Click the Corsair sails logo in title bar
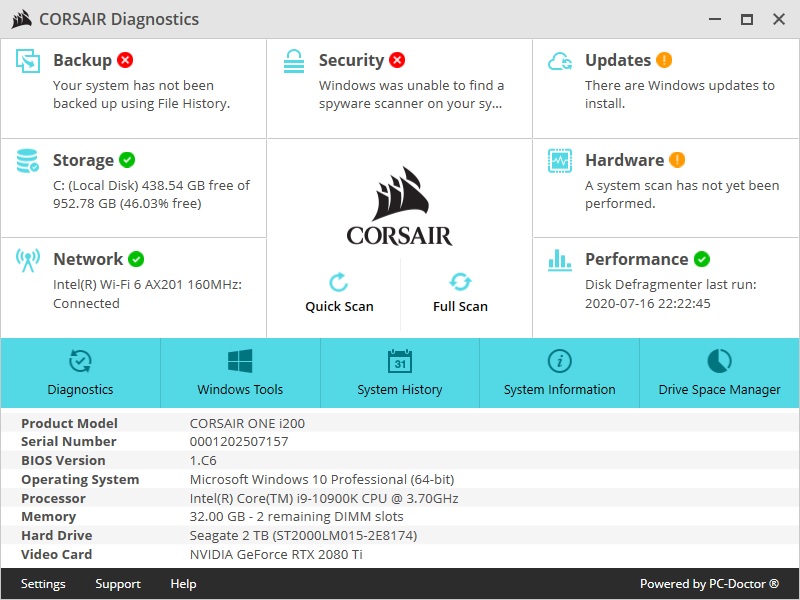This screenshot has height=600, width=800. tap(21, 19)
